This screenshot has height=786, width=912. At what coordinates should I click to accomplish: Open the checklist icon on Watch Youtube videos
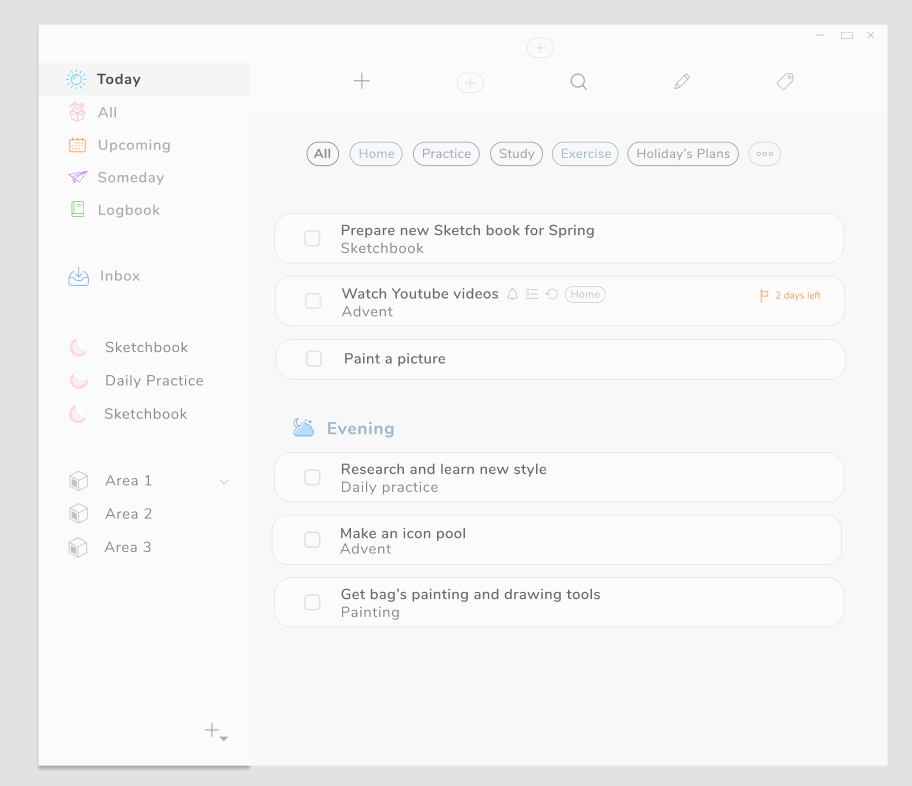click(531, 294)
